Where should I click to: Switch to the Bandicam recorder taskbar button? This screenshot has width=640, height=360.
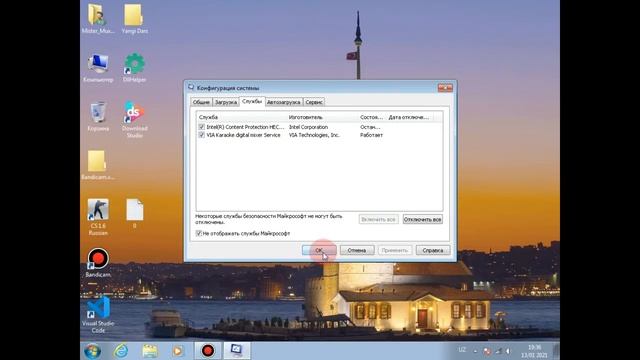pyautogui.click(x=207, y=351)
